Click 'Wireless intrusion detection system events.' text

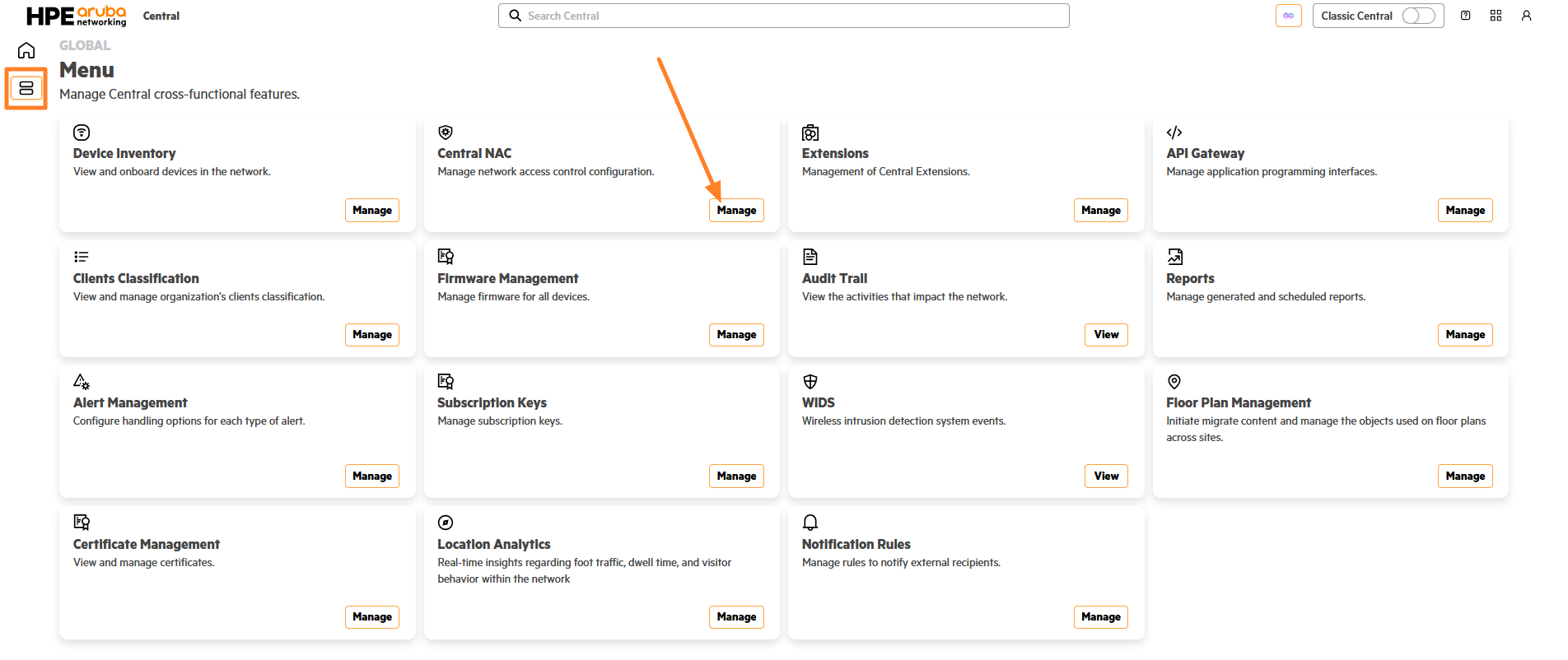coord(903,421)
